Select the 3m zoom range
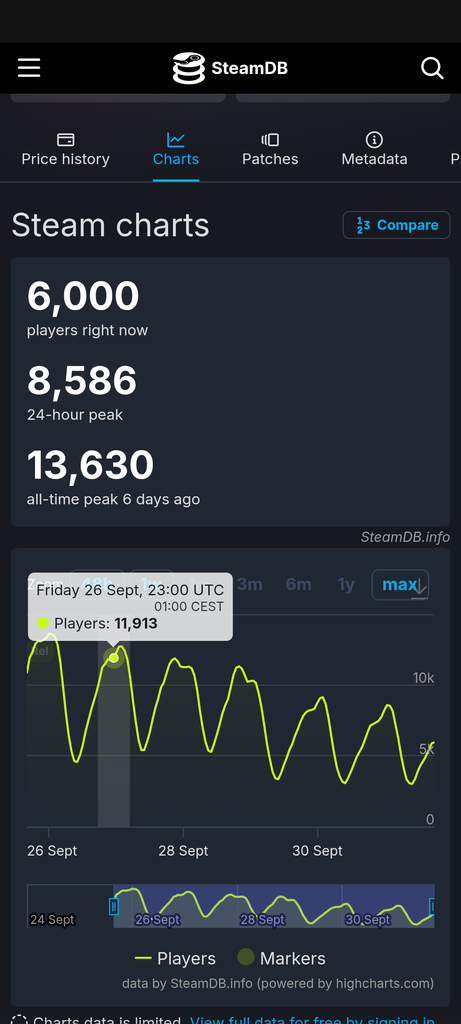Viewport: 461px width, 1024px height. click(x=249, y=584)
